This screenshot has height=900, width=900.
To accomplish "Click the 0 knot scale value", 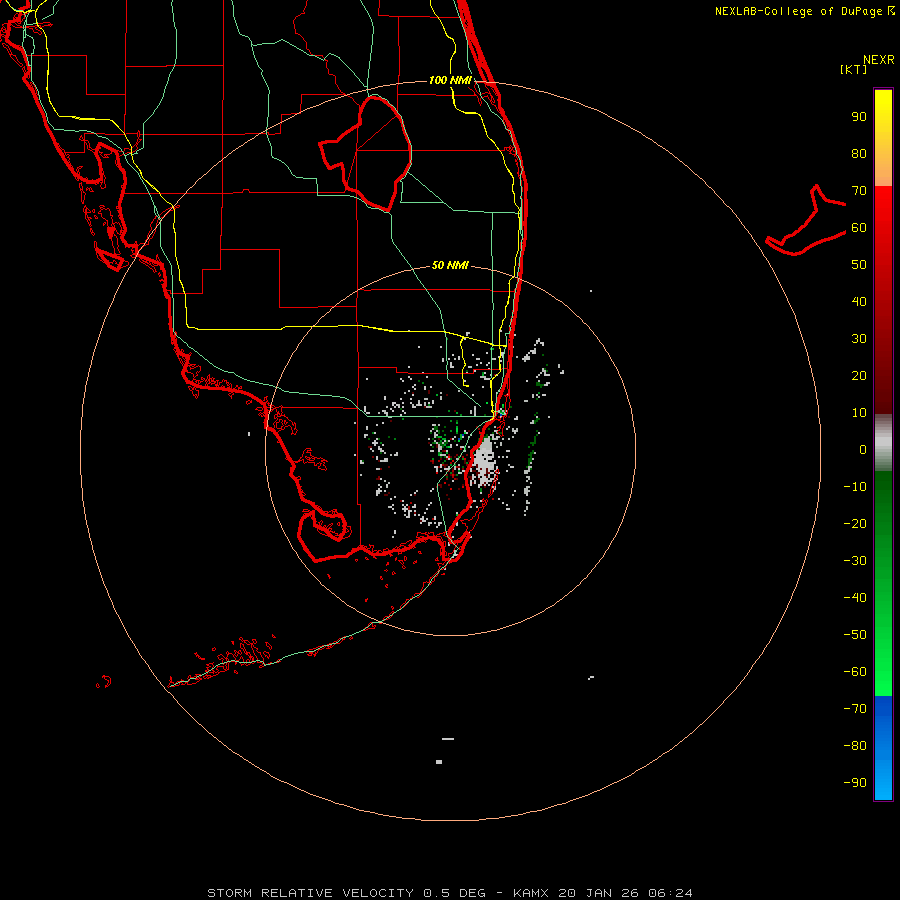I will 863,449.
